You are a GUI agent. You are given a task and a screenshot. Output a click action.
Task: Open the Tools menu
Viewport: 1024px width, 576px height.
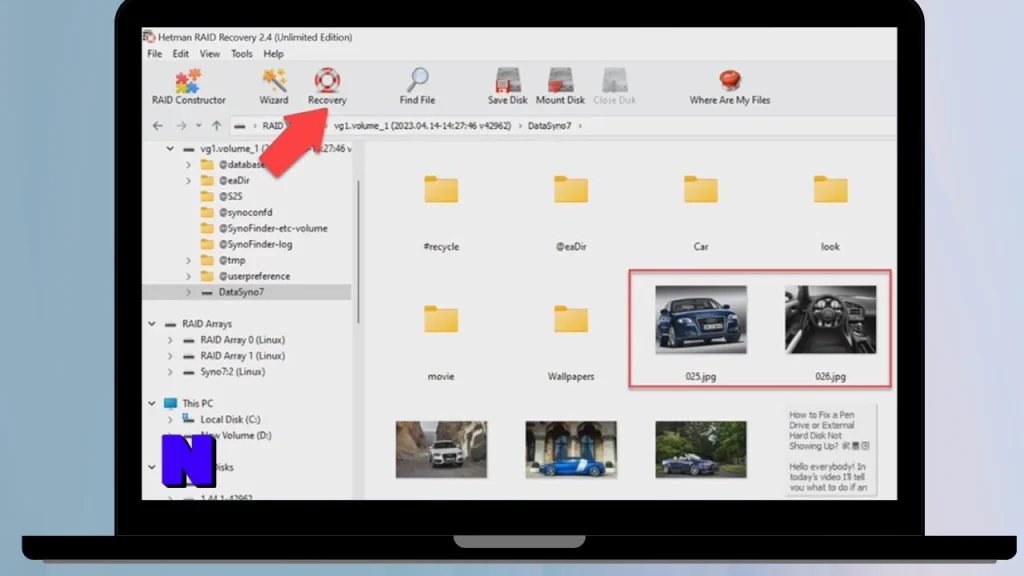tap(241, 54)
